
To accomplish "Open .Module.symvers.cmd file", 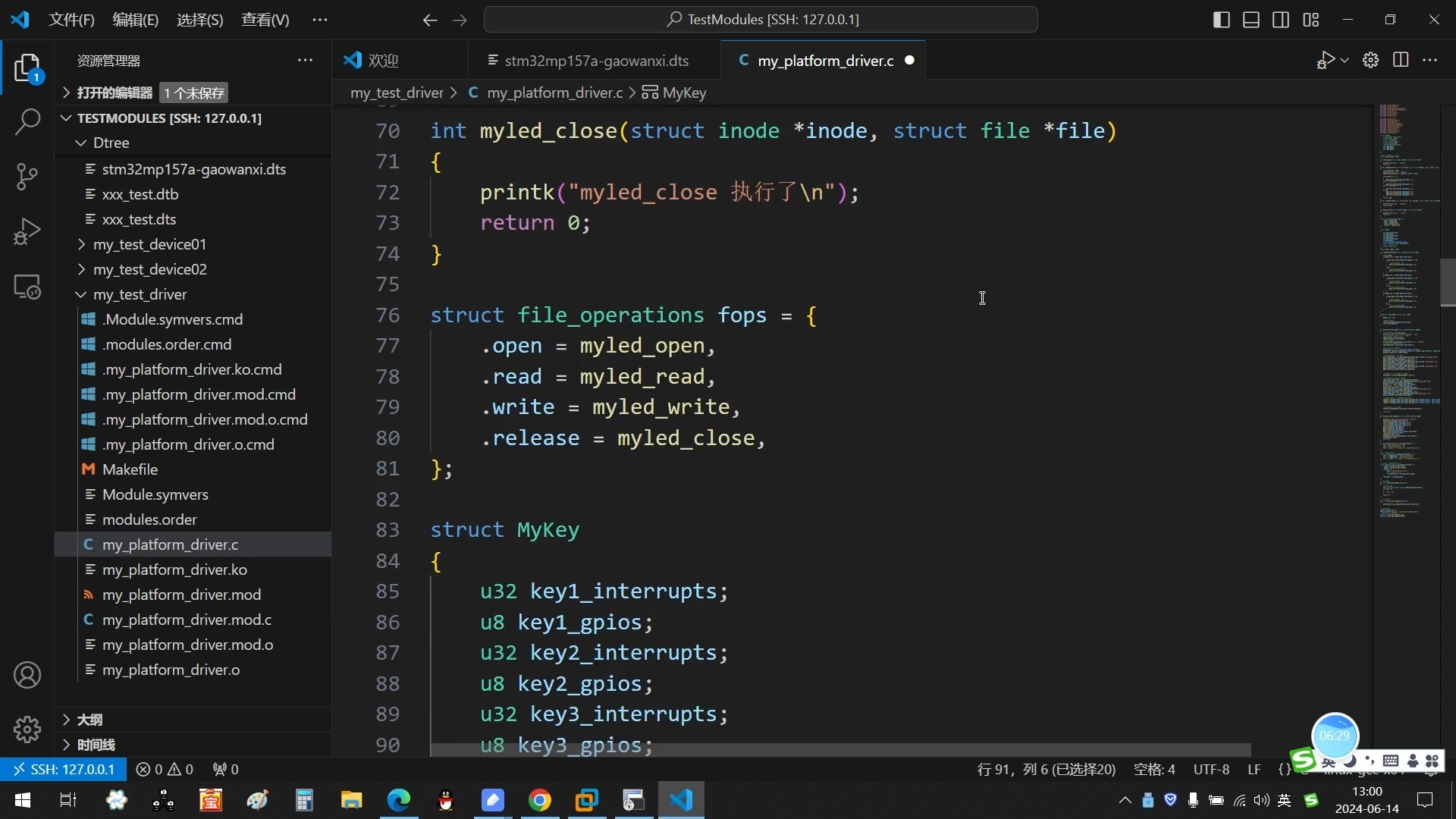I will (193, 319).
